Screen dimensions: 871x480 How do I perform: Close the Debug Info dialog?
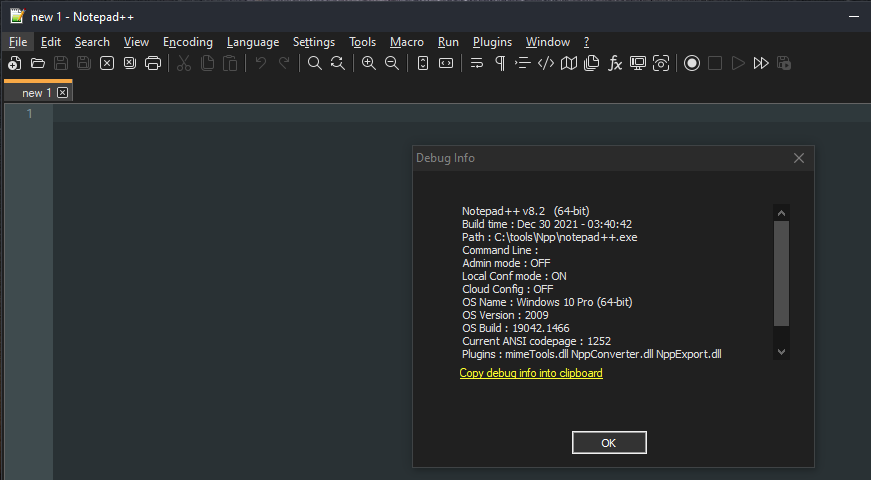pyautogui.click(x=799, y=158)
